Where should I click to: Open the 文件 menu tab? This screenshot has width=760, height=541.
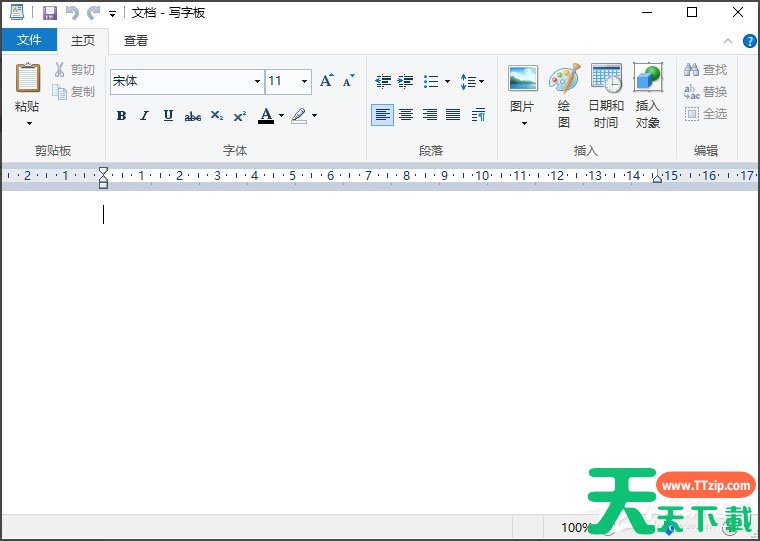[29, 40]
